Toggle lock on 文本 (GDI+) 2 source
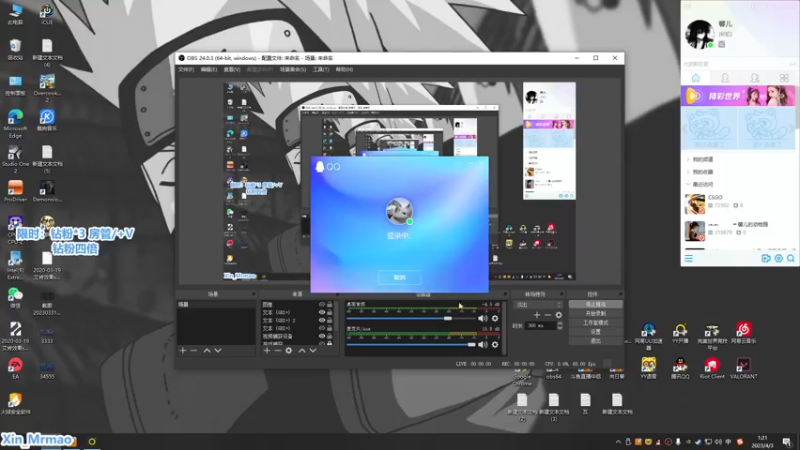 coord(330,320)
